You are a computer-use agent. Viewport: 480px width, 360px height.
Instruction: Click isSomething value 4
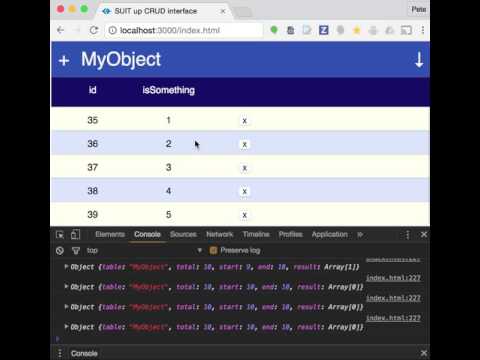(168, 191)
